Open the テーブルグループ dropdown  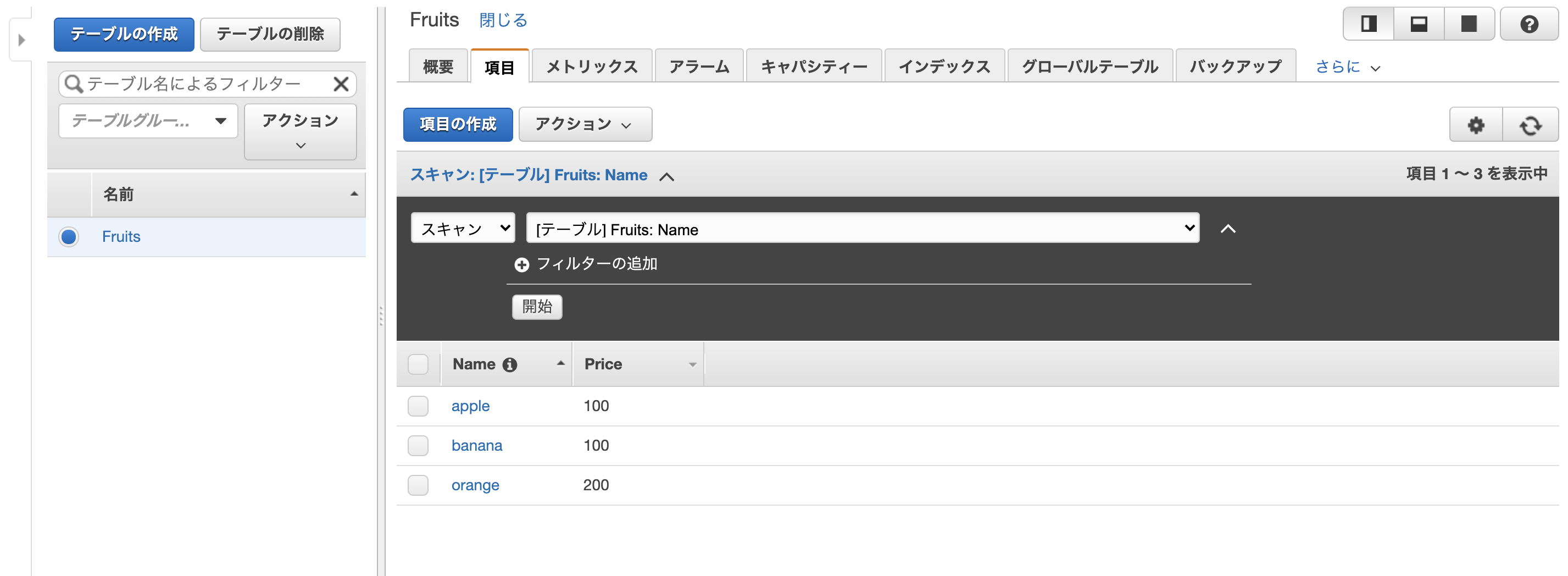pyautogui.click(x=148, y=120)
